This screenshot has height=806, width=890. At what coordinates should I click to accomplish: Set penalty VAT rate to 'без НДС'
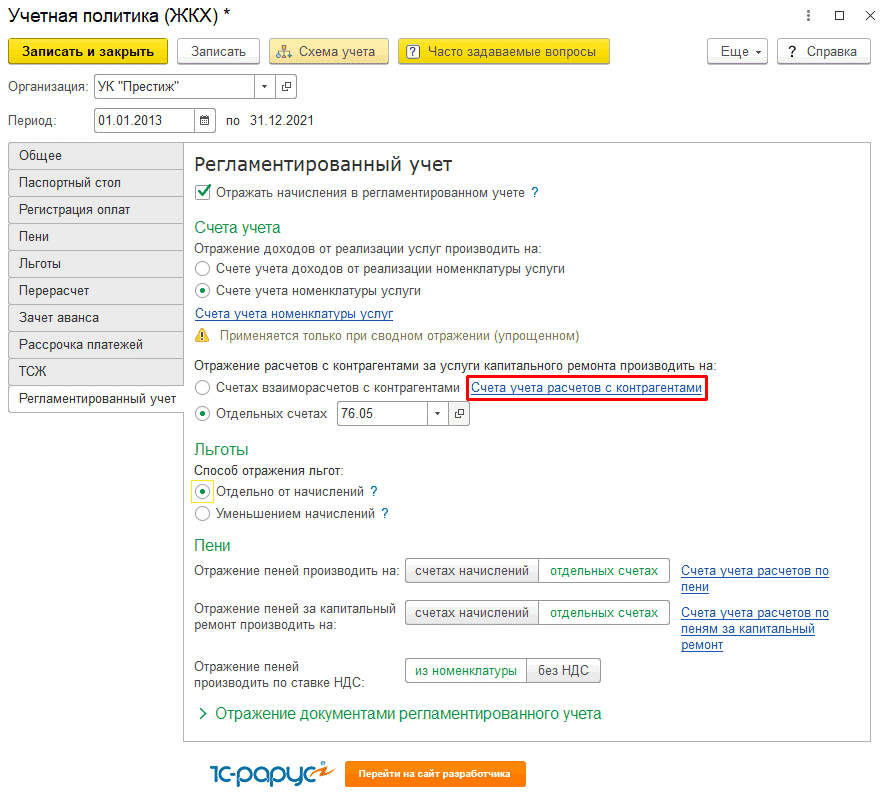click(x=563, y=671)
